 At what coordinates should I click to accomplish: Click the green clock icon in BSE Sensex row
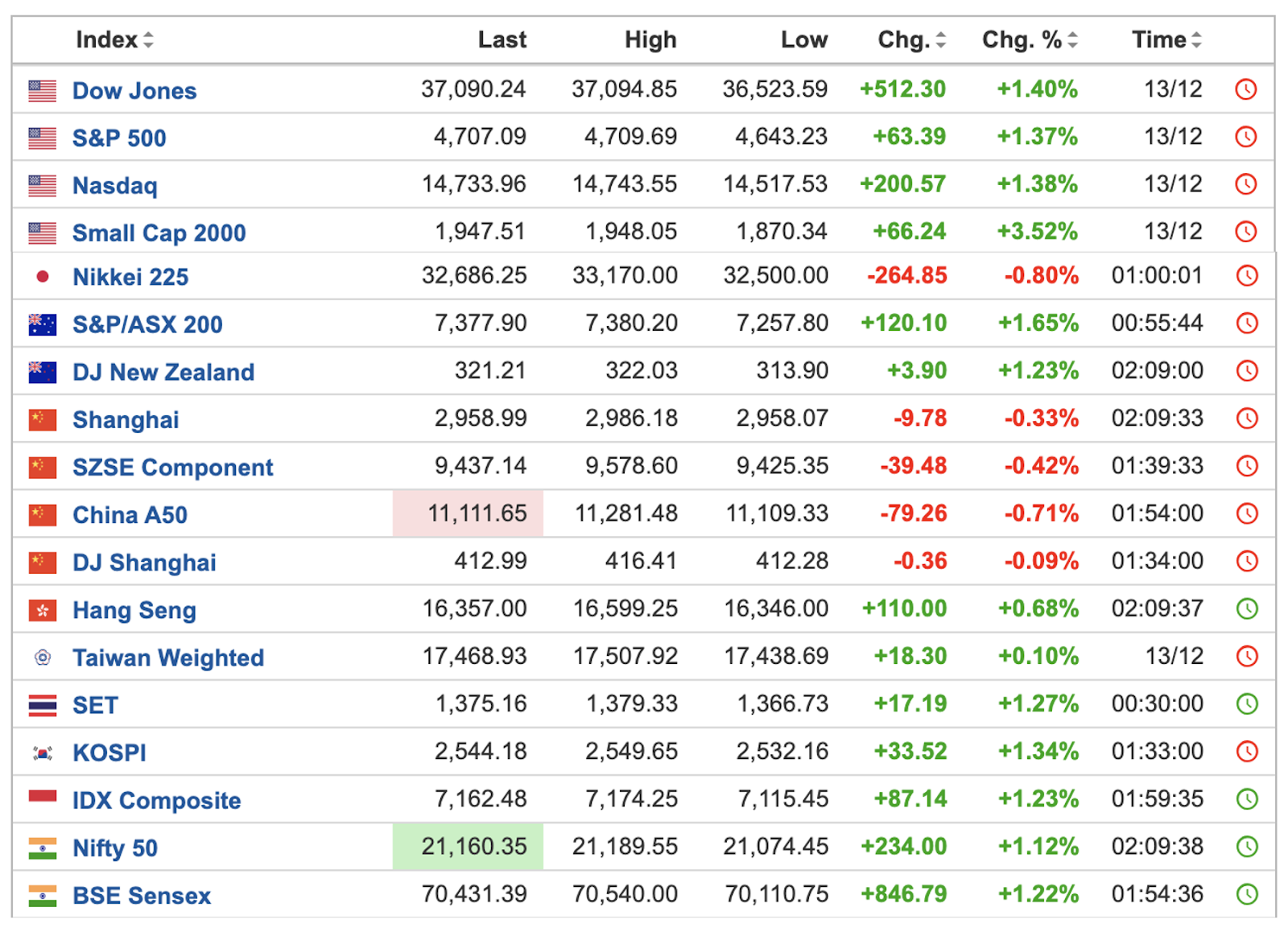point(1246,894)
